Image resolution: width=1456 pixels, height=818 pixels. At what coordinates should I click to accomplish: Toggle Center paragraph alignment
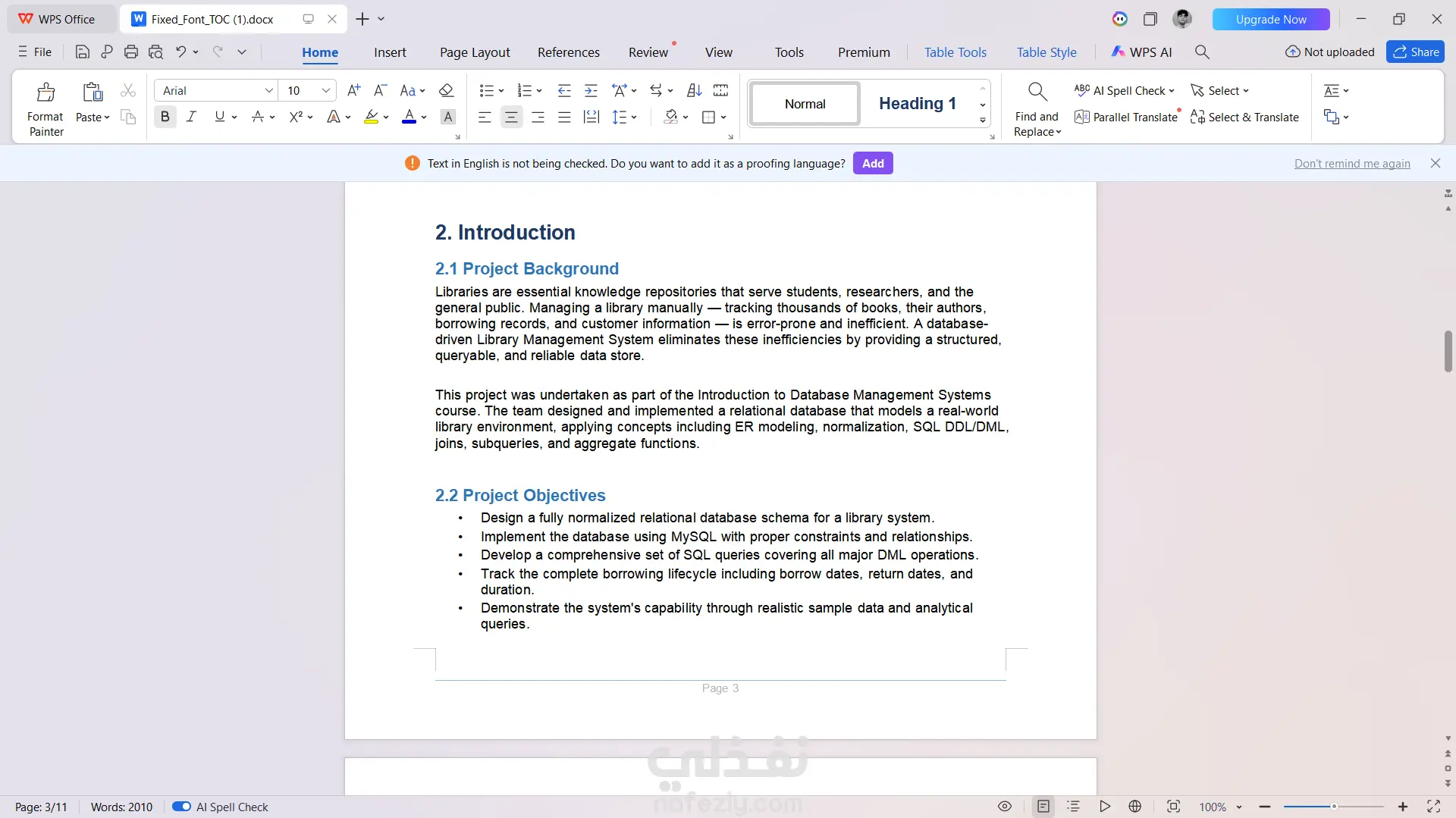tap(511, 117)
